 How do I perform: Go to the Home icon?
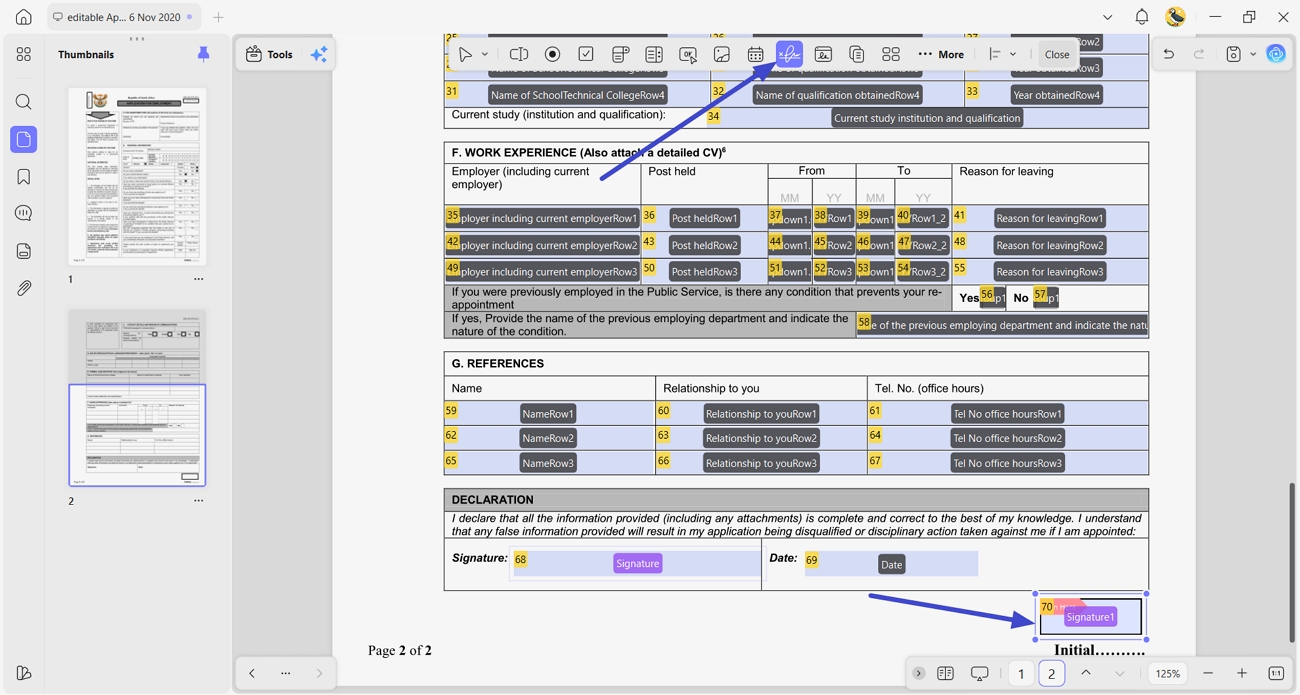point(24,17)
